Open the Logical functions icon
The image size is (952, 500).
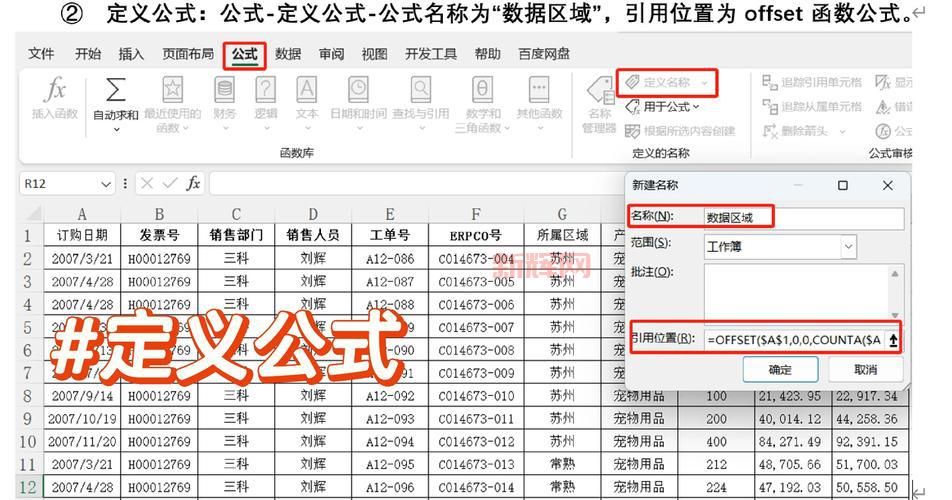[265, 90]
